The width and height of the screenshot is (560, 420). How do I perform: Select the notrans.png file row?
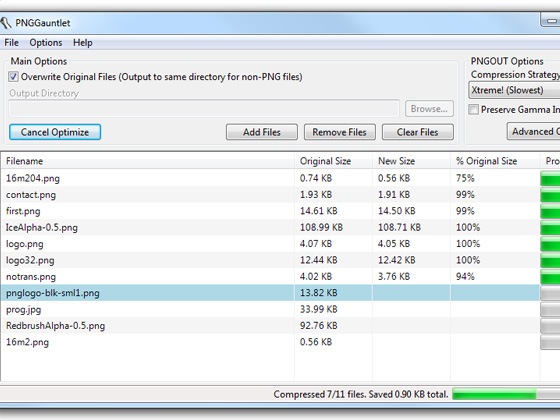(x=280, y=277)
